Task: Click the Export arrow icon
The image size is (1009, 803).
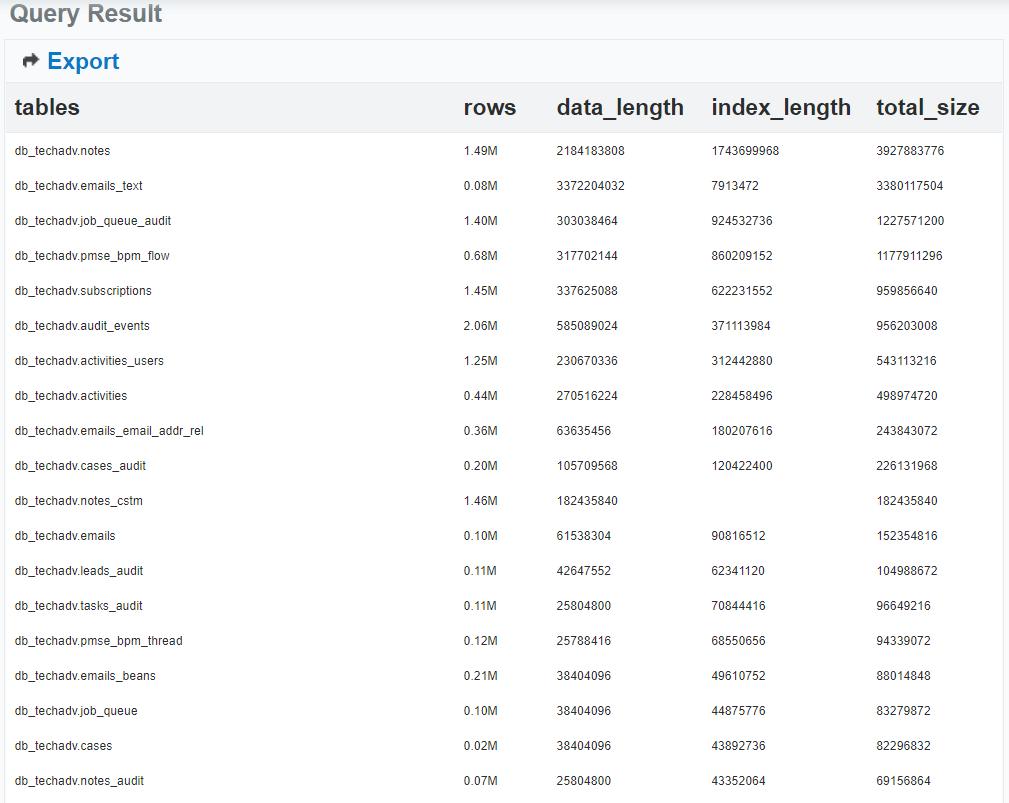Action: tap(31, 61)
